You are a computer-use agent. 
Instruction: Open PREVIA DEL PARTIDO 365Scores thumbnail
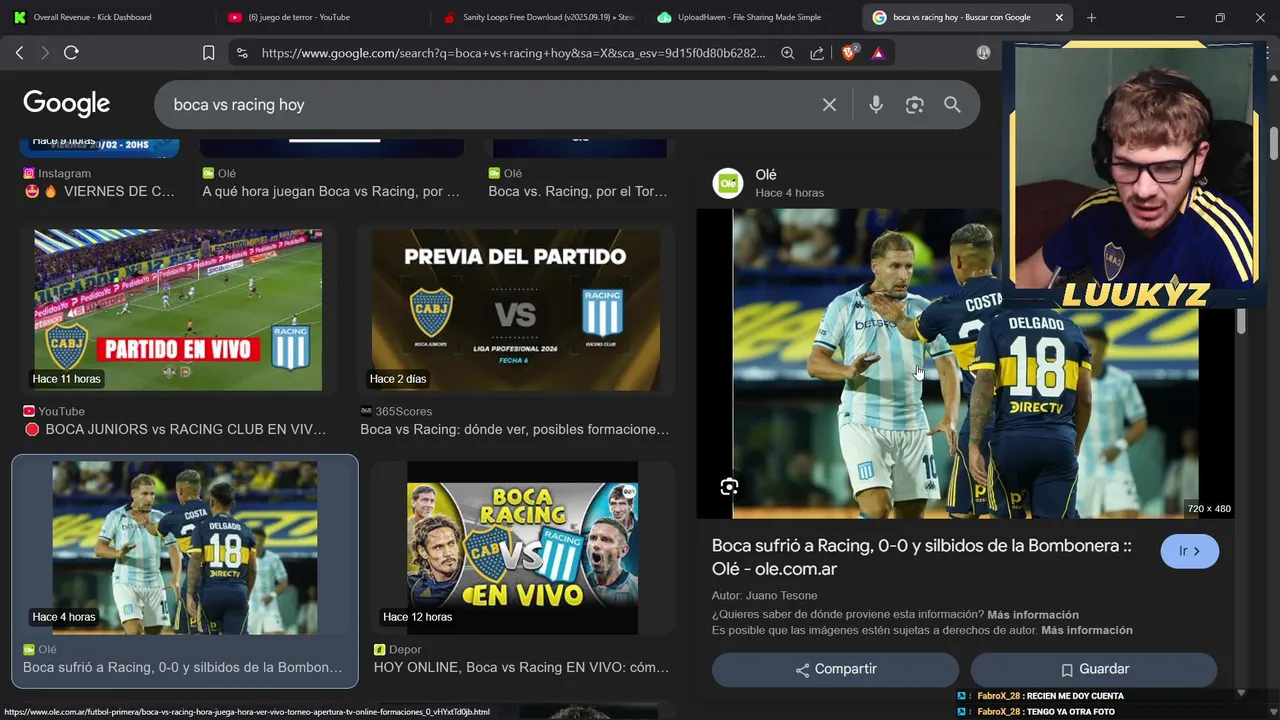click(x=516, y=310)
